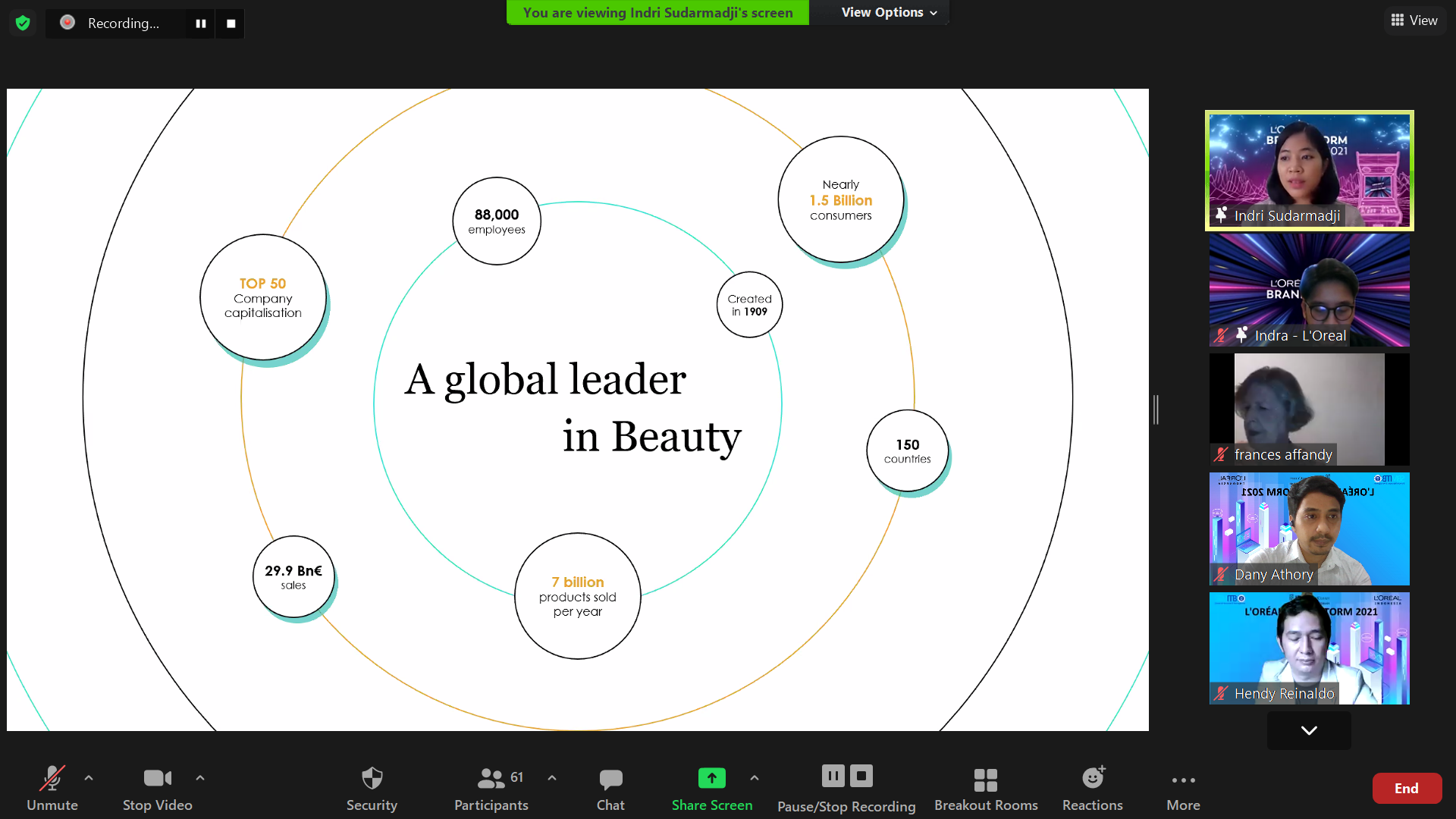This screenshot has height=819, width=1456.
Task: Unmute the microphone
Action: pos(52,789)
